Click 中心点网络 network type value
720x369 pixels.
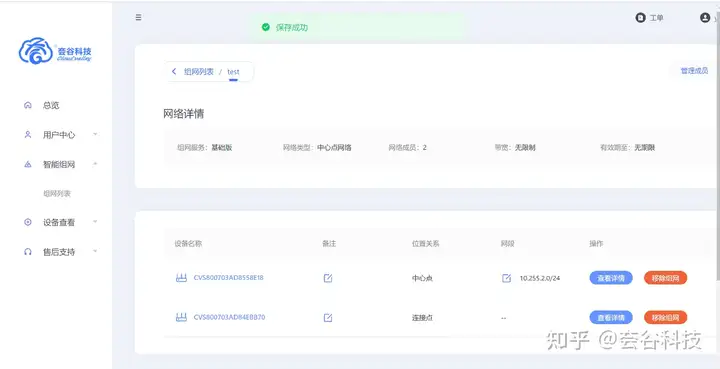click(x=334, y=148)
